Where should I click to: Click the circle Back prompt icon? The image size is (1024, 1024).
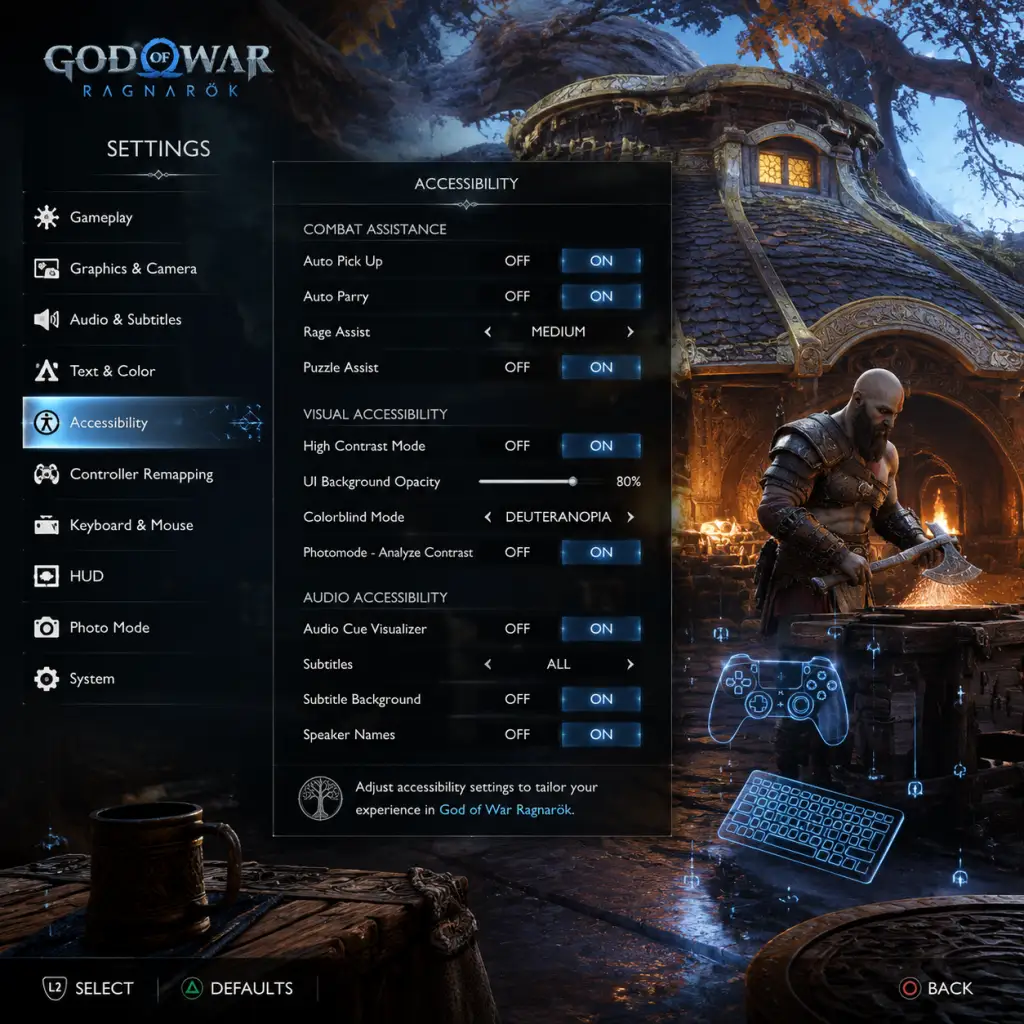pyautogui.click(x=910, y=988)
